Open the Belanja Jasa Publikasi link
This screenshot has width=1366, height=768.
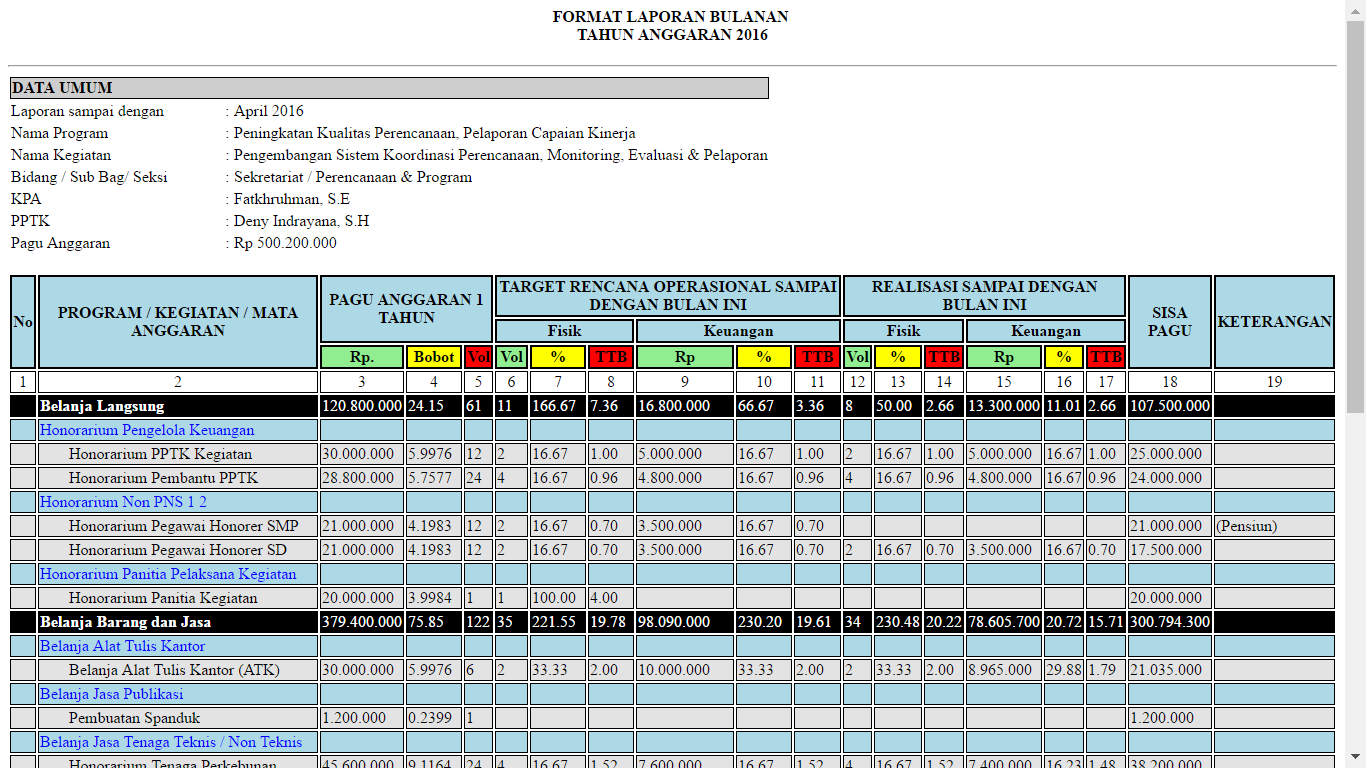(x=112, y=694)
